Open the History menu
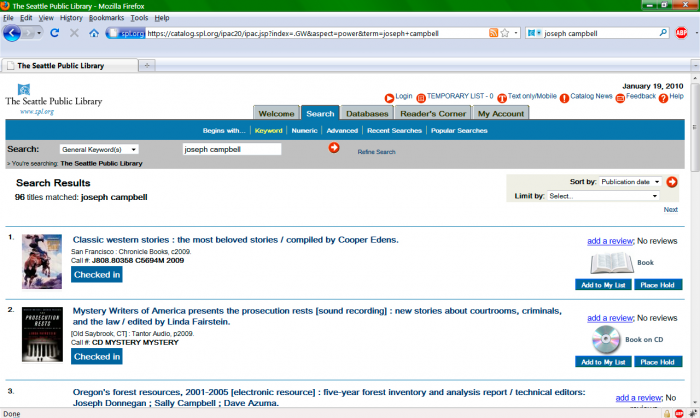700x418 pixels. point(71,18)
